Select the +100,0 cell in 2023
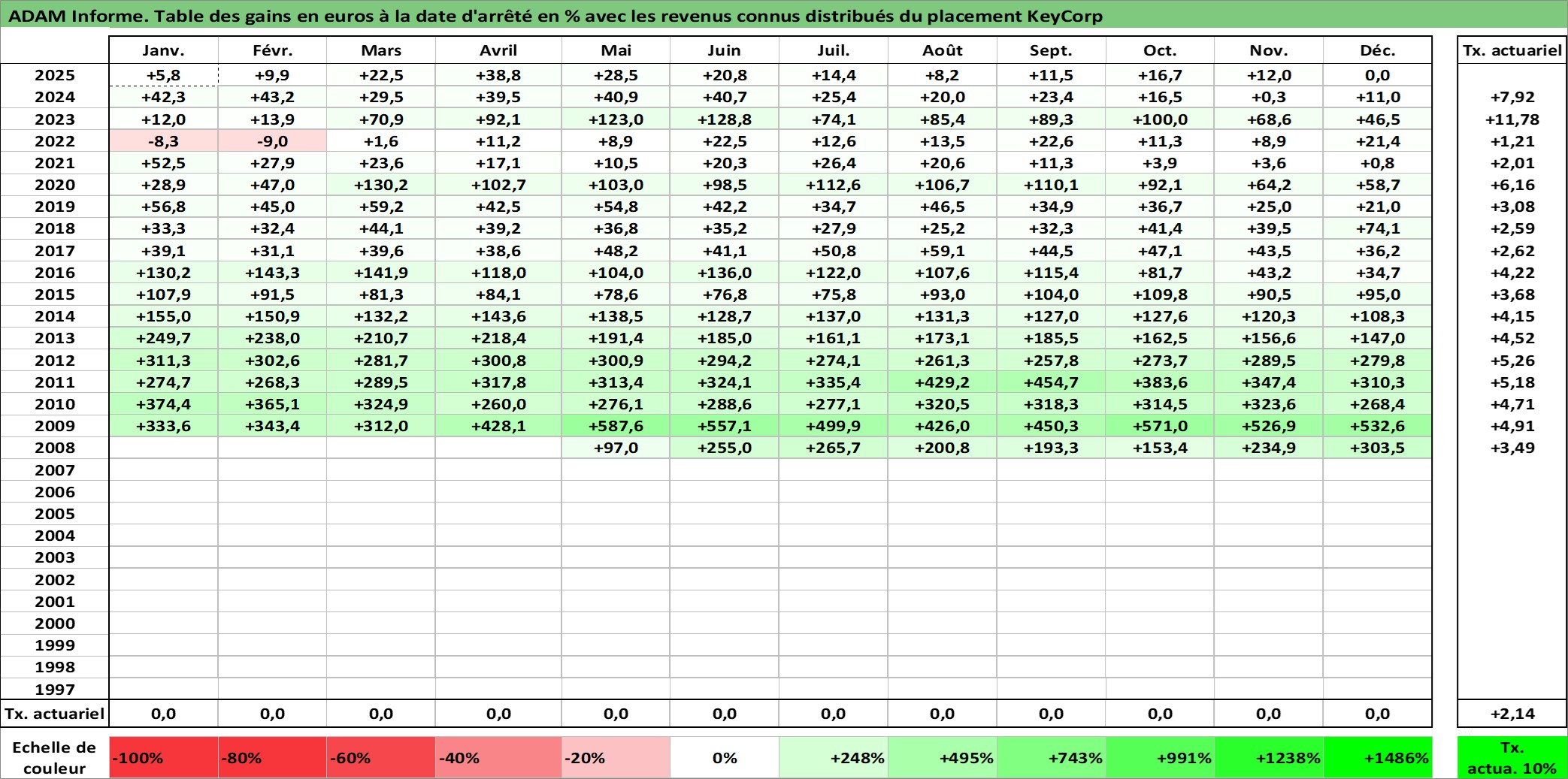Image resolution: width=1568 pixels, height=779 pixels. click(1160, 119)
